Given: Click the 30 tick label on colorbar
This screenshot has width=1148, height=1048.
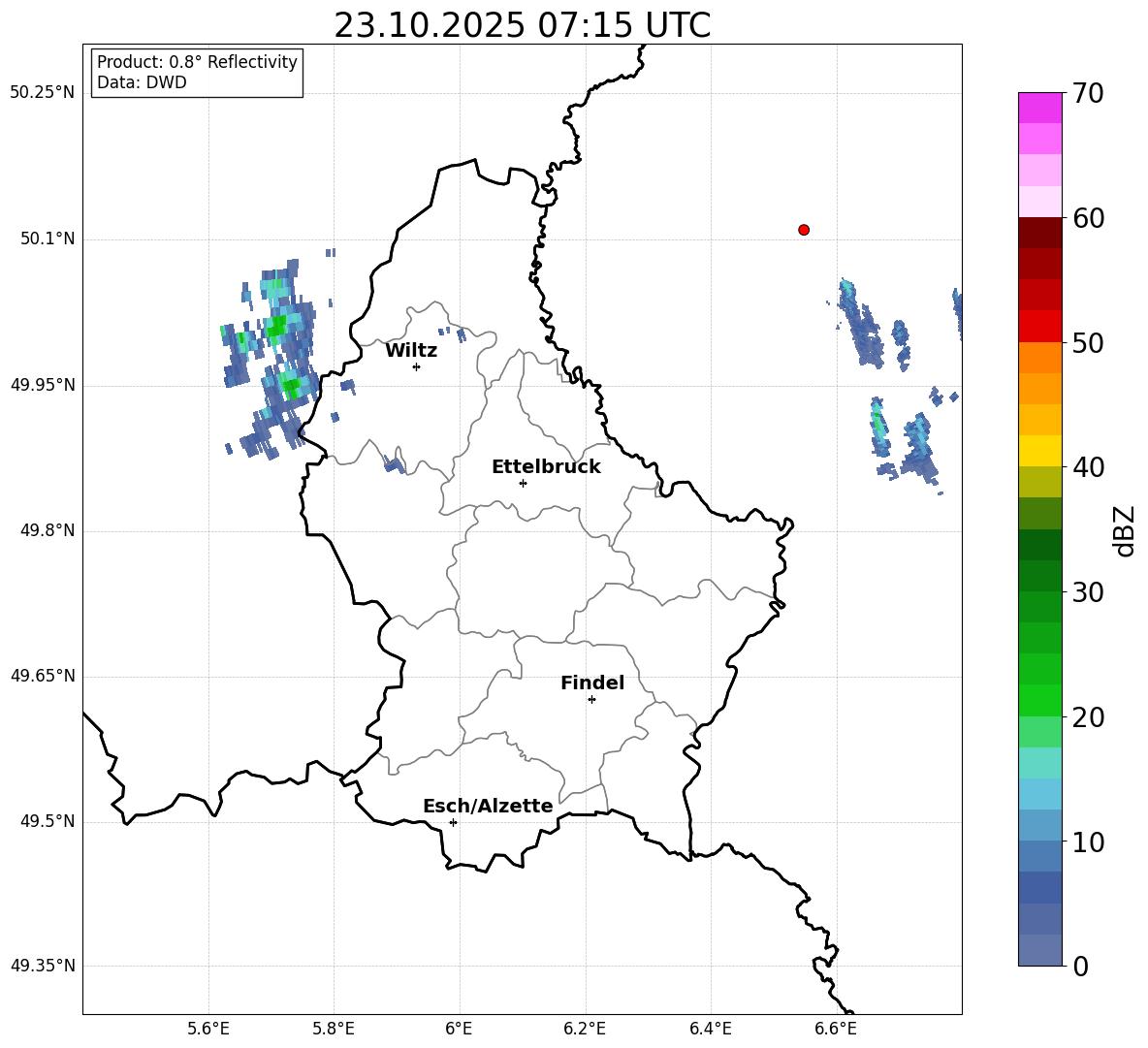Looking at the screenshot, I should click(x=1088, y=592).
